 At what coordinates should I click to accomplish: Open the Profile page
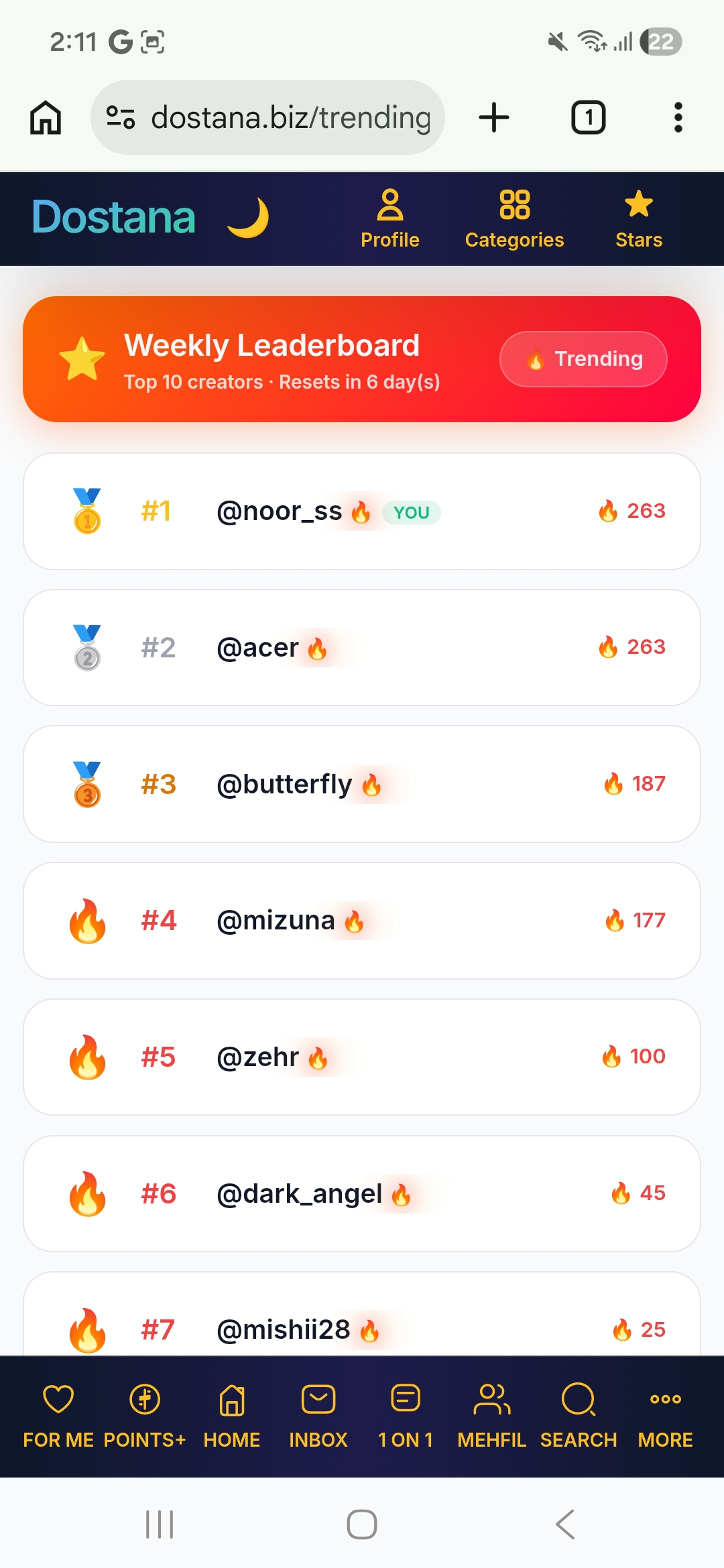(390, 219)
